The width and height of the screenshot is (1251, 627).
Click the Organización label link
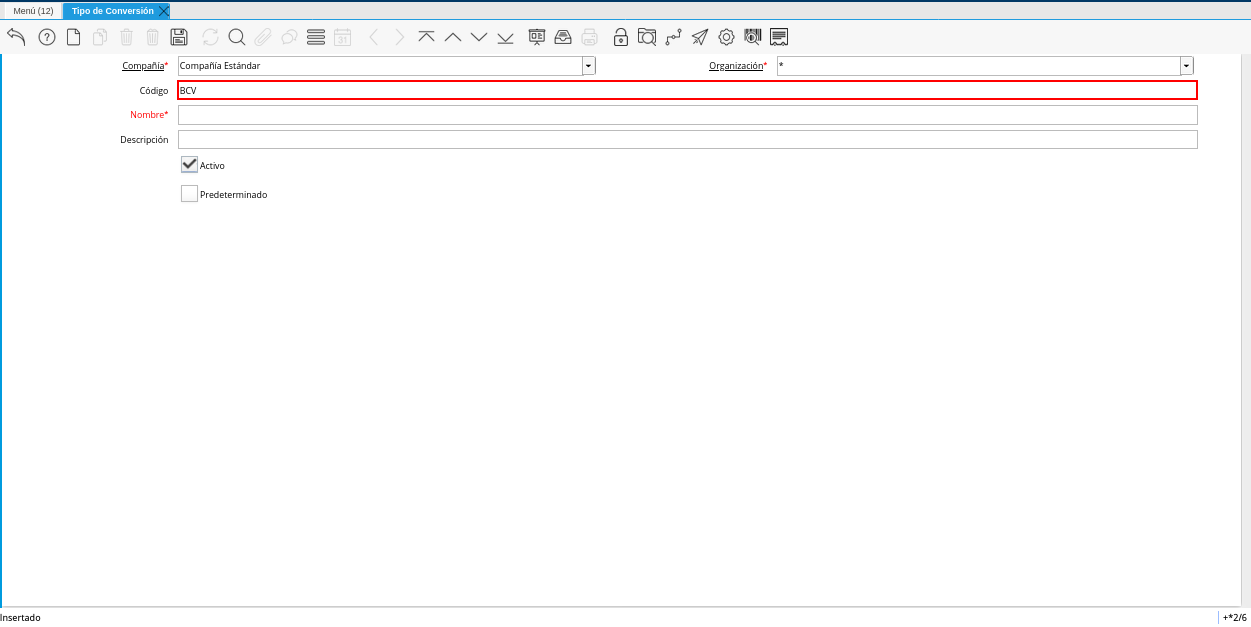click(736, 65)
